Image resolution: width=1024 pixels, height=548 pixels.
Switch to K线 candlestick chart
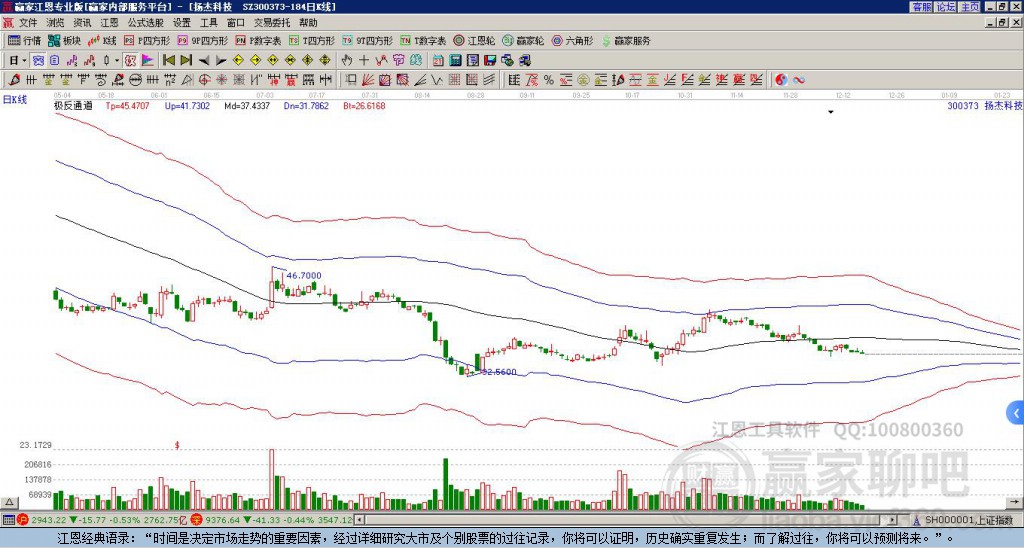coord(102,40)
